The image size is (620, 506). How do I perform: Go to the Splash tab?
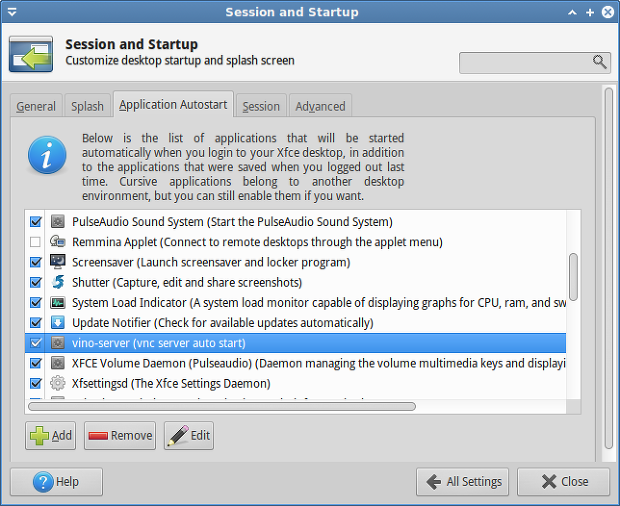point(87,106)
